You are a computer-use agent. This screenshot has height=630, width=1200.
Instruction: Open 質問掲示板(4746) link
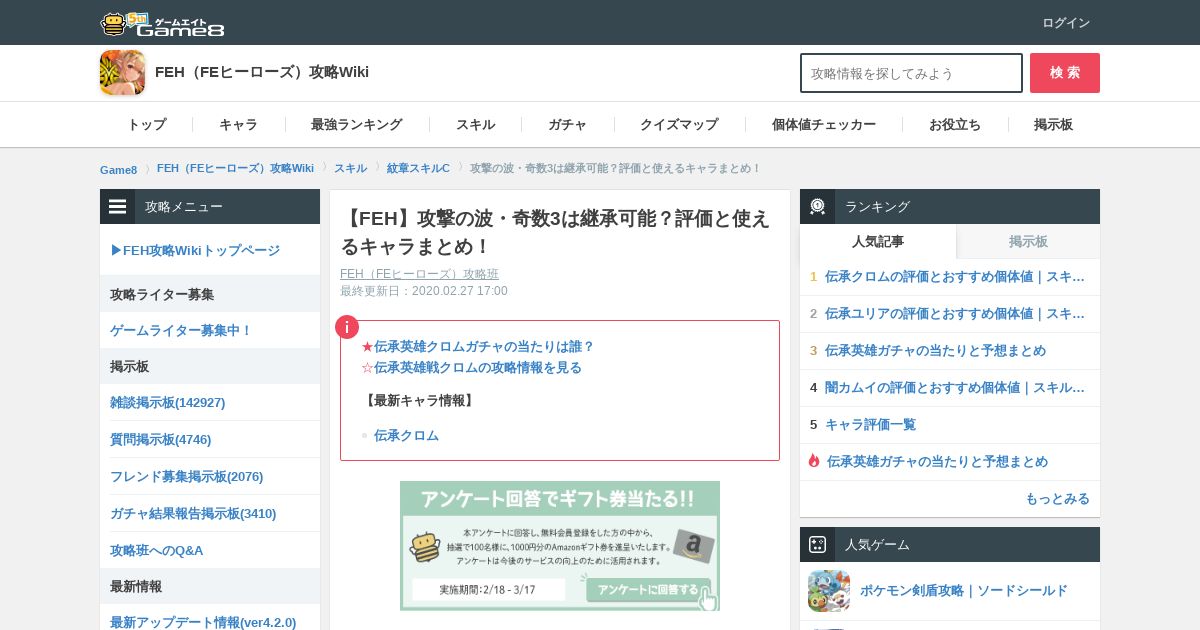[160, 440]
